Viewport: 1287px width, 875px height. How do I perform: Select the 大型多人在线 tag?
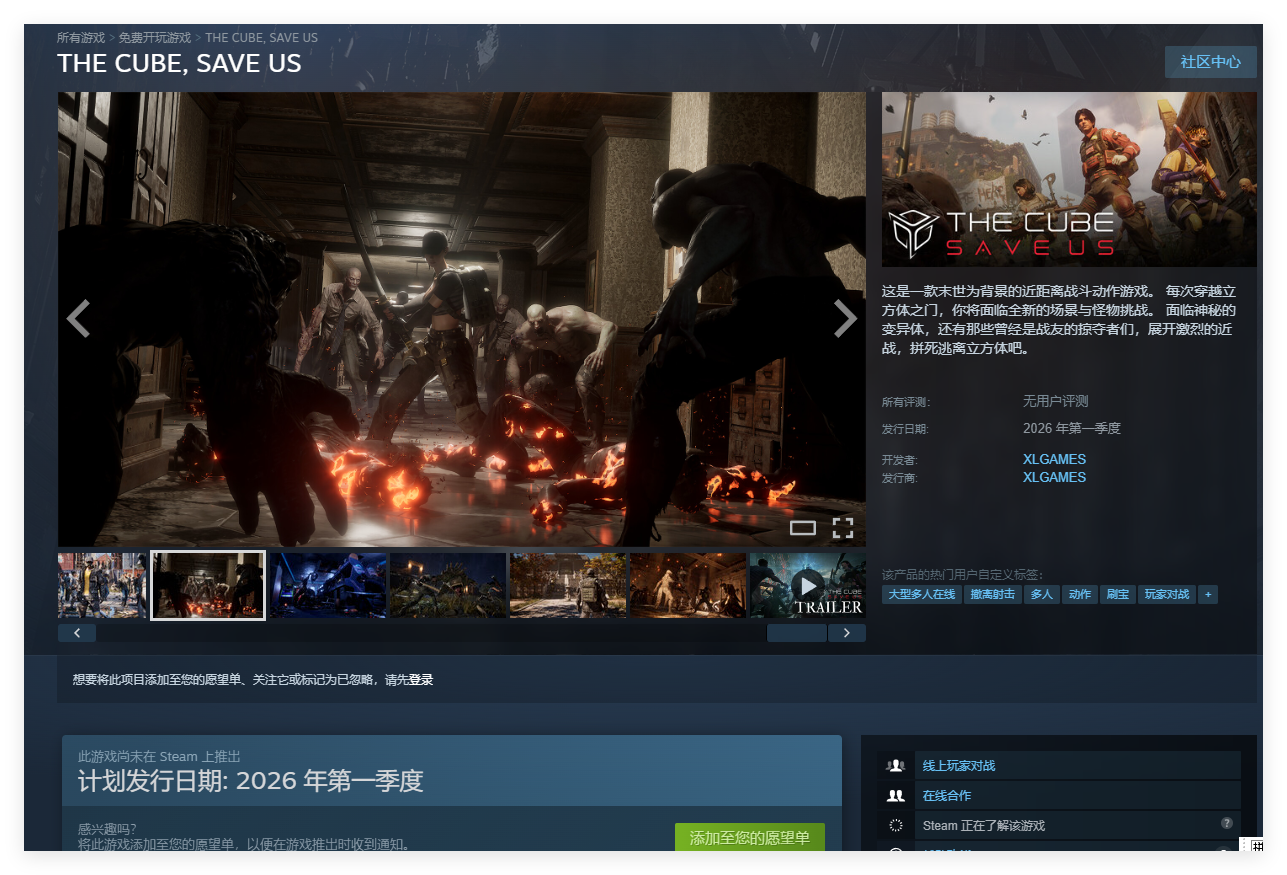coord(921,594)
